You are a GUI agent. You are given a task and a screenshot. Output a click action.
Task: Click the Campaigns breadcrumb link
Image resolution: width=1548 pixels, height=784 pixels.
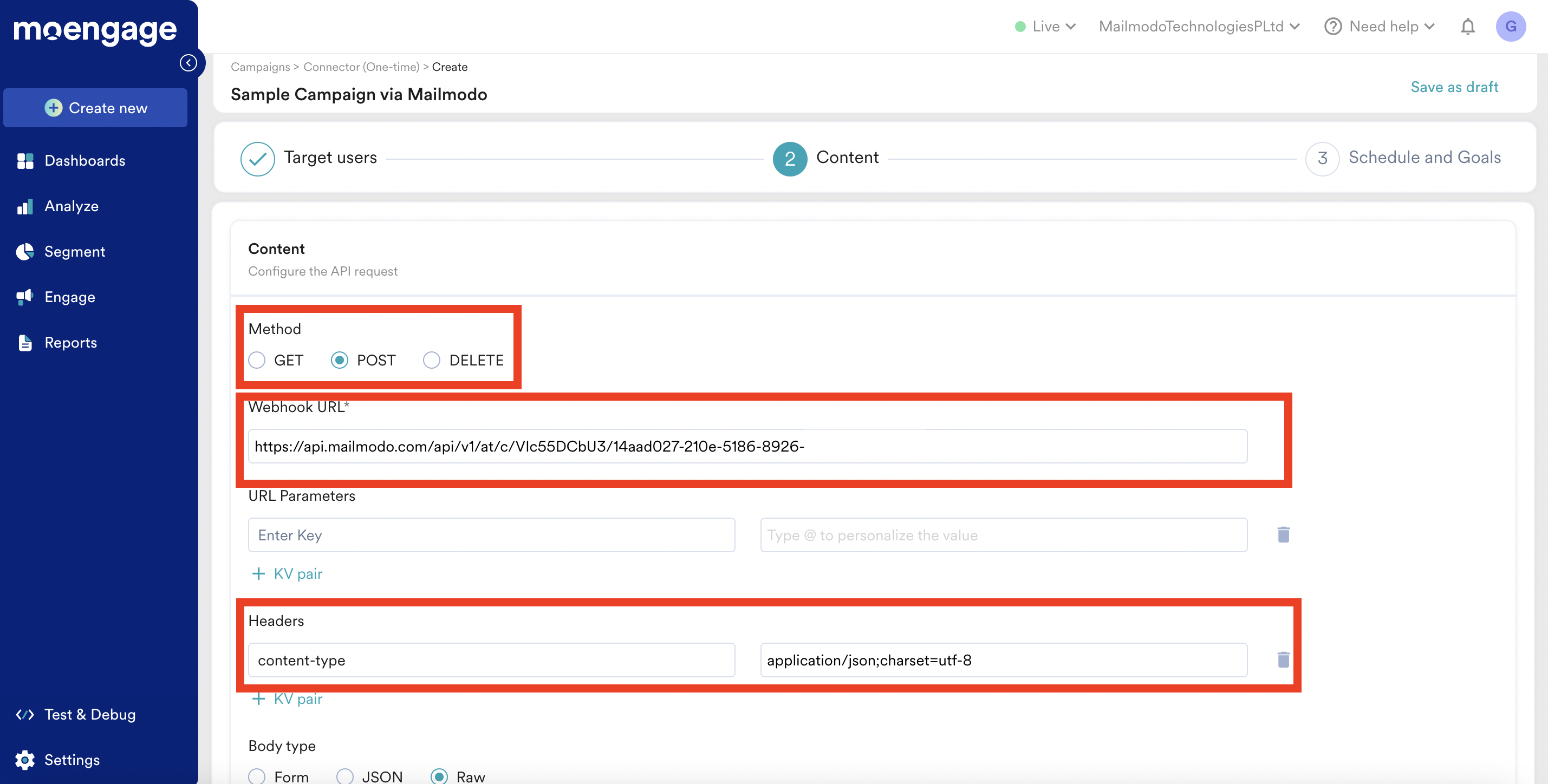[x=260, y=67]
